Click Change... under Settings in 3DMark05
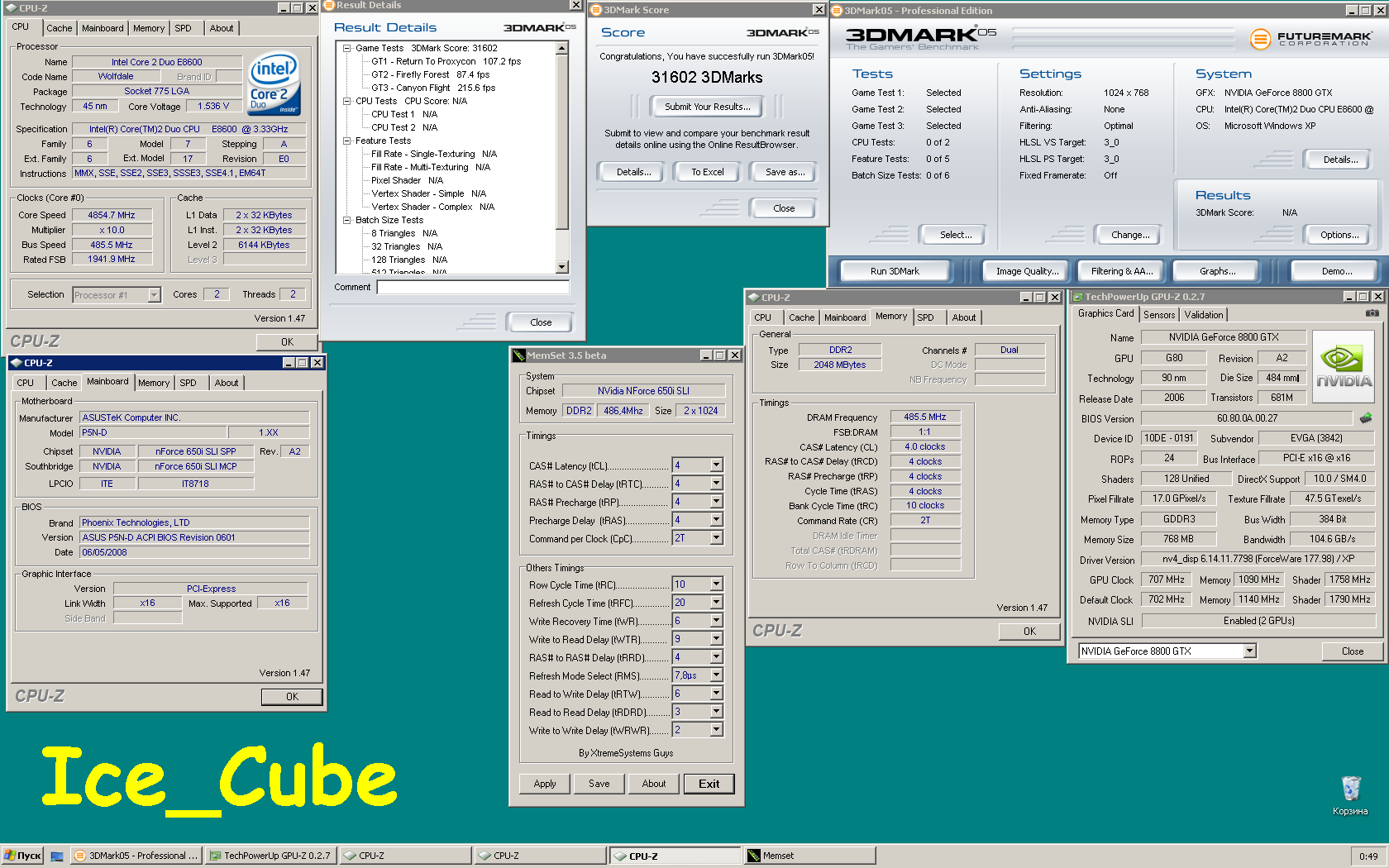Viewport: 1389px width, 868px height. coord(1130,235)
